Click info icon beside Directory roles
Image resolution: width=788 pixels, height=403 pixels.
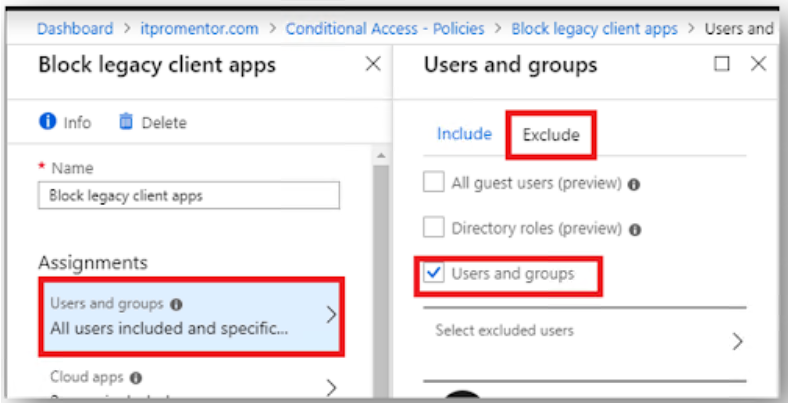(635, 229)
